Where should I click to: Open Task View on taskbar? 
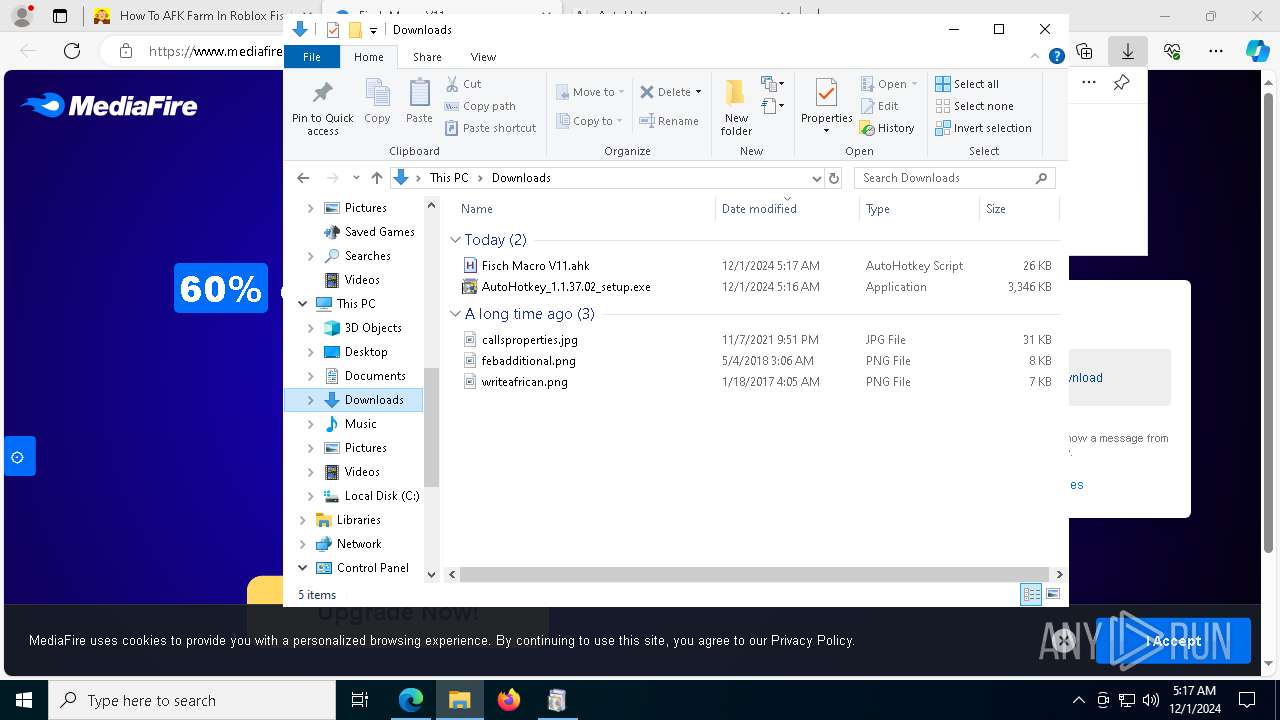click(361, 700)
